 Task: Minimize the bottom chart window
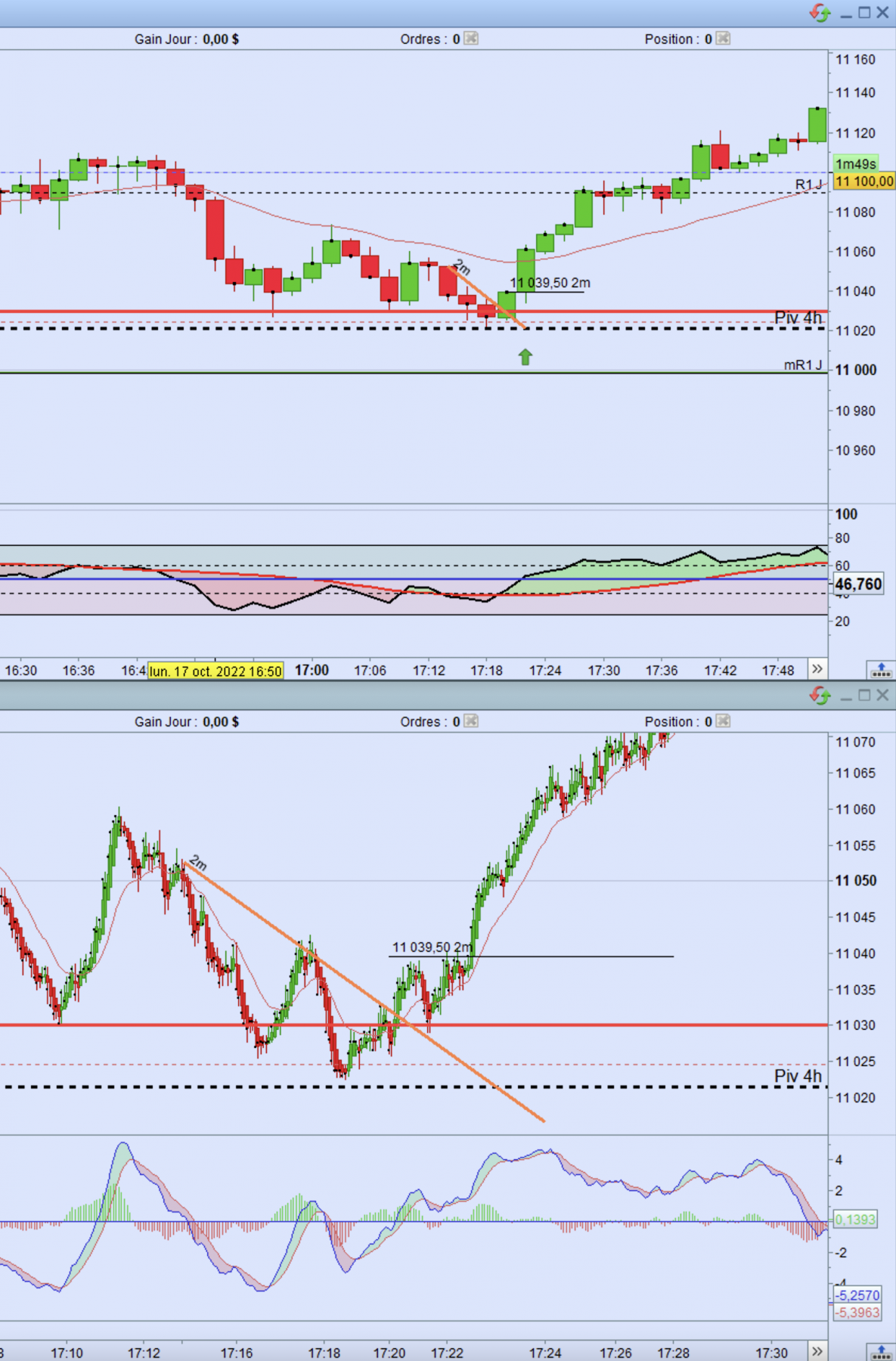pyautogui.click(x=846, y=696)
